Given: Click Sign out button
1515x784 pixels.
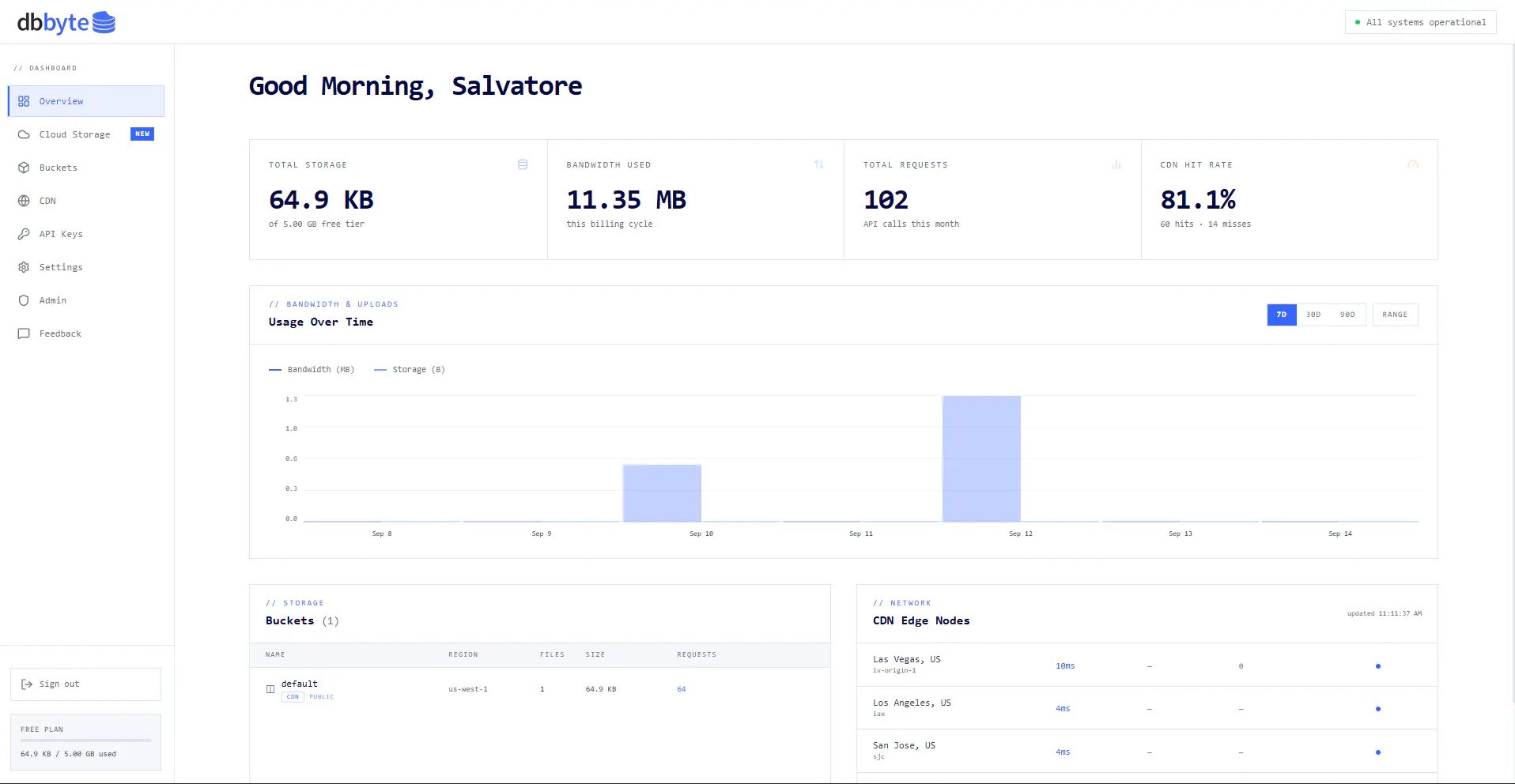Looking at the screenshot, I should pyautogui.click(x=85, y=684).
